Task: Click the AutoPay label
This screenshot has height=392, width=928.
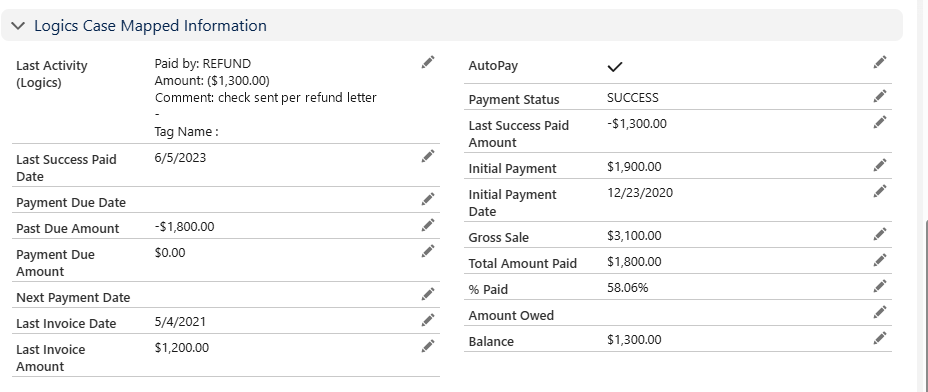Action: click(x=494, y=66)
